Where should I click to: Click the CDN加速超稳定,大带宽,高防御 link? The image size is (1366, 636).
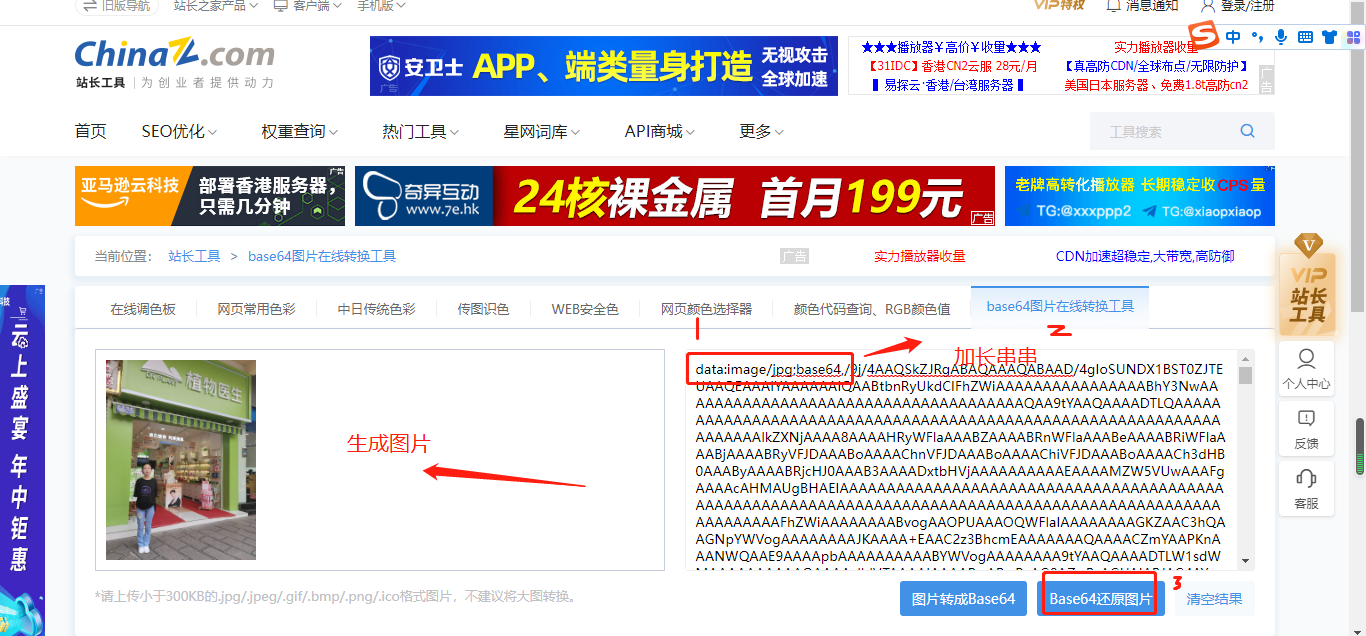coord(1145,256)
